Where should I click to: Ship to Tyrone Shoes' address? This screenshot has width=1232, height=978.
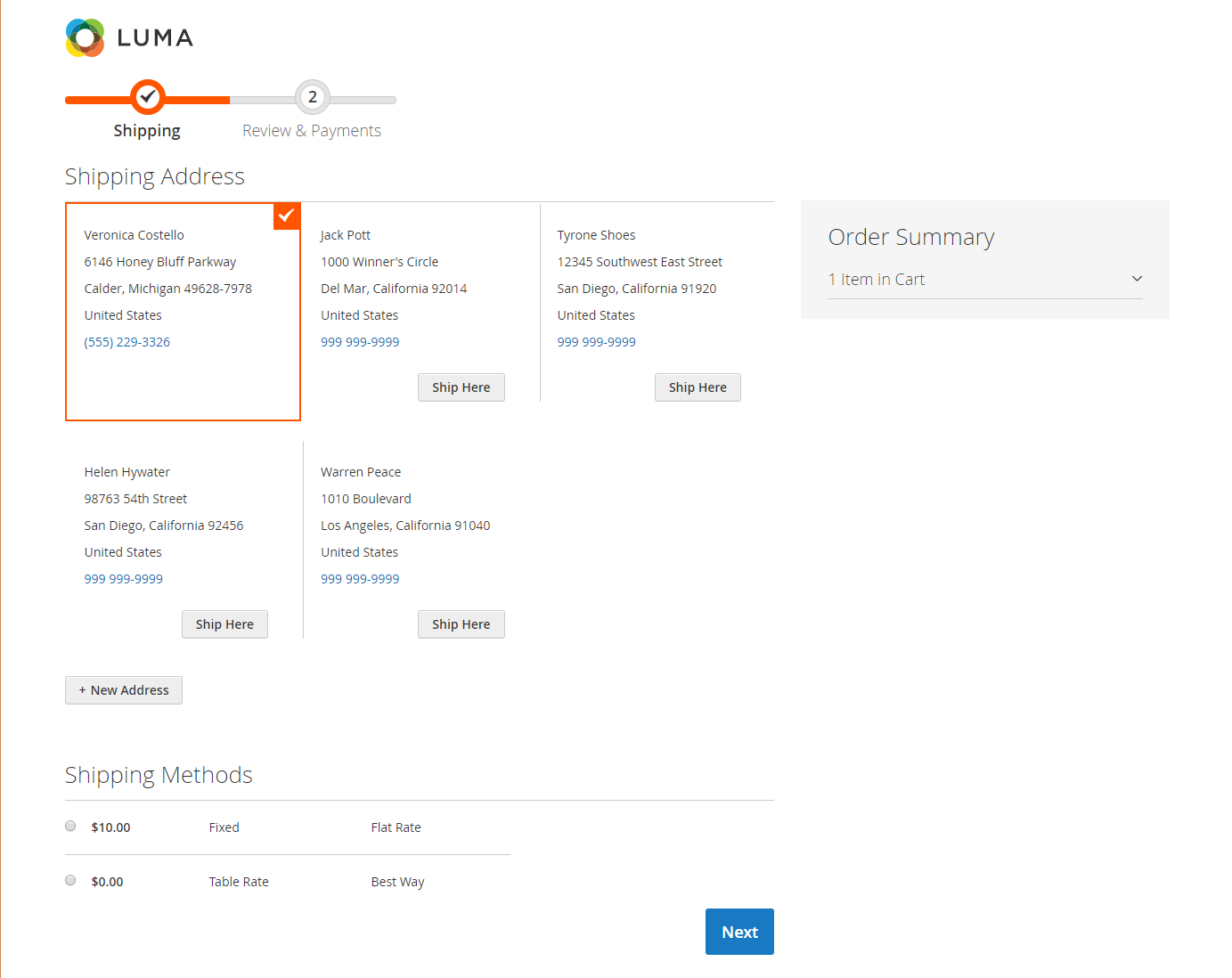698,387
